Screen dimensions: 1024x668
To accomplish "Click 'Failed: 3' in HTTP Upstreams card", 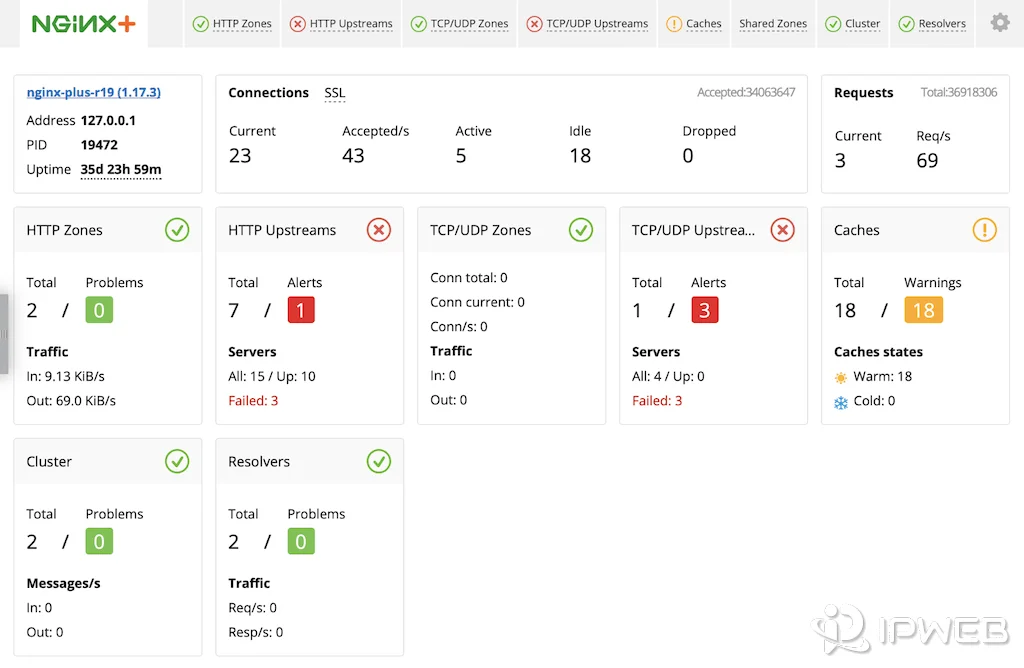I will coord(253,401).
